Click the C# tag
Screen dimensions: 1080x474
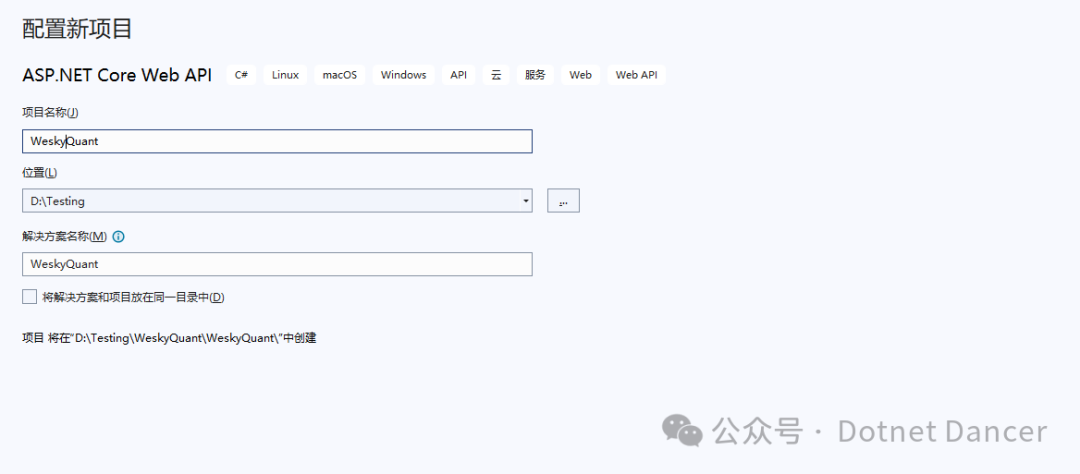click(241, 75)
